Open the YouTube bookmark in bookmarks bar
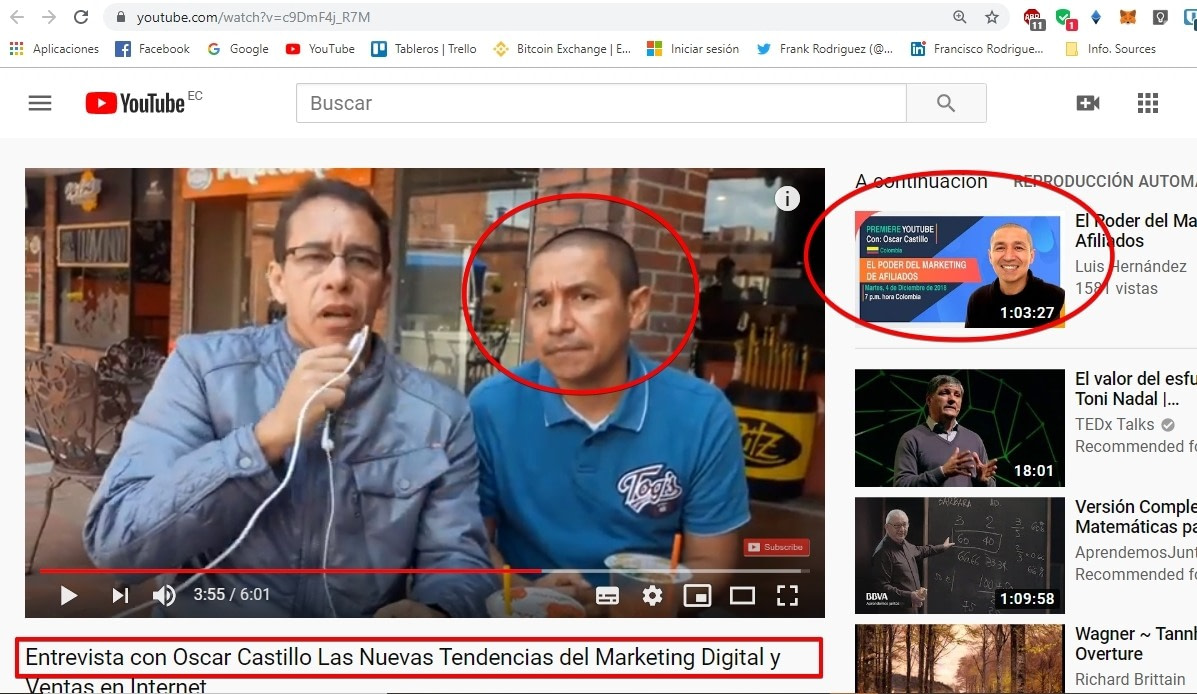 320,49
